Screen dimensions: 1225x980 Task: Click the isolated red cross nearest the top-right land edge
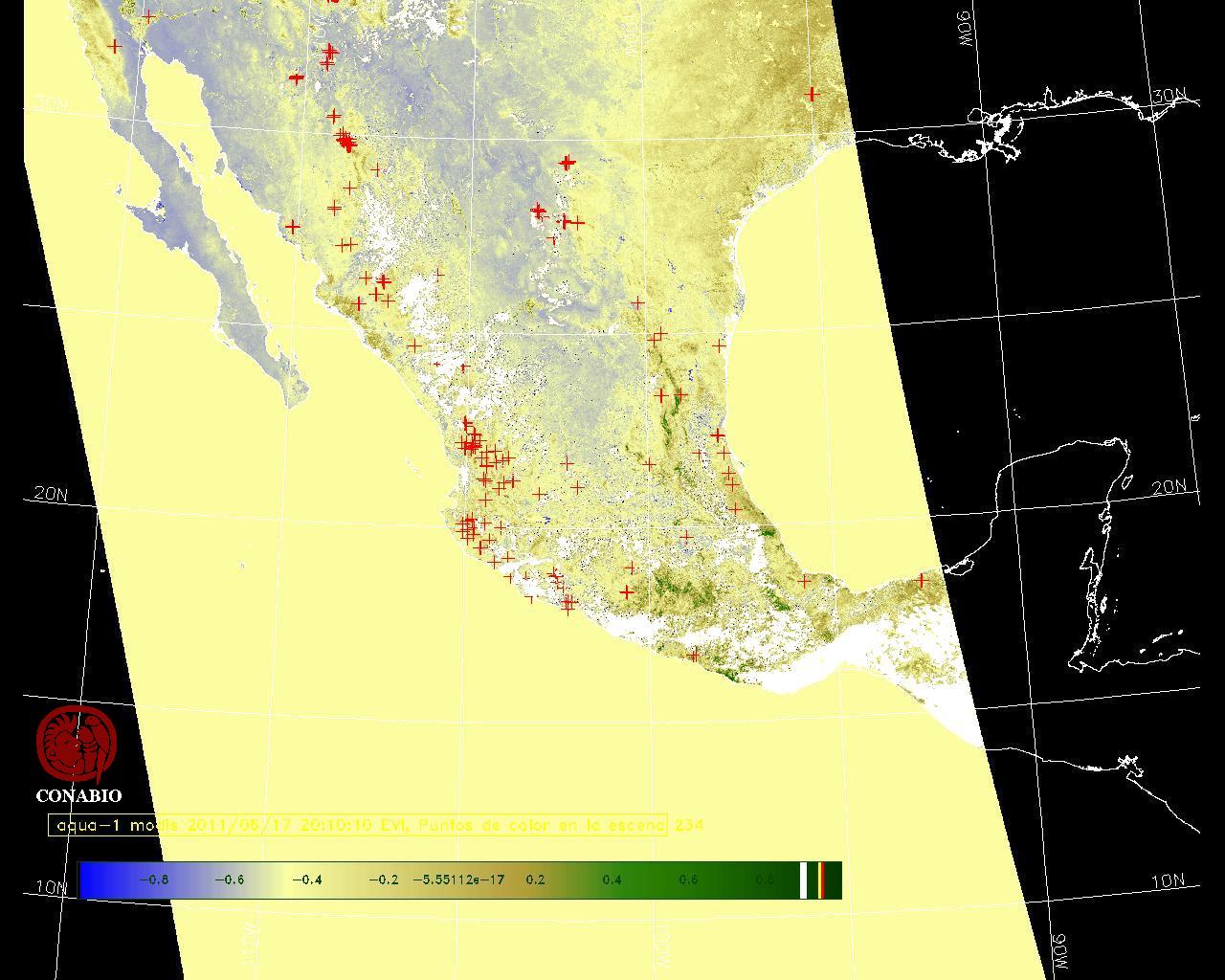tap(813, 94)
